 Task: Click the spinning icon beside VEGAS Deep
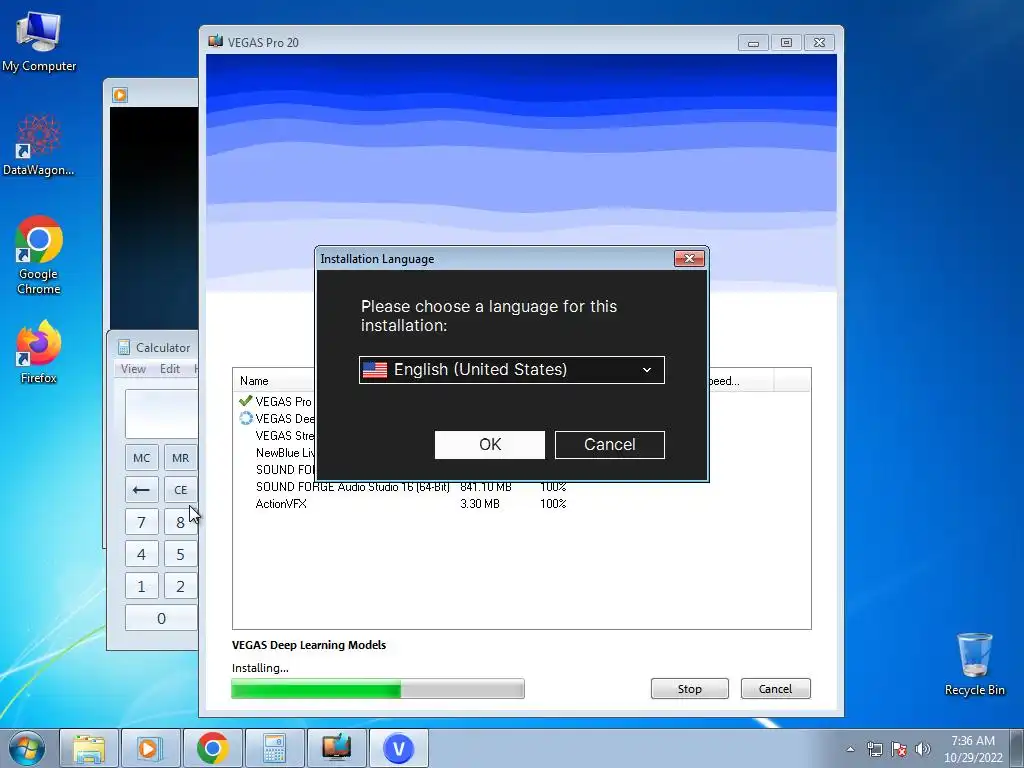(x=246, y=418)
